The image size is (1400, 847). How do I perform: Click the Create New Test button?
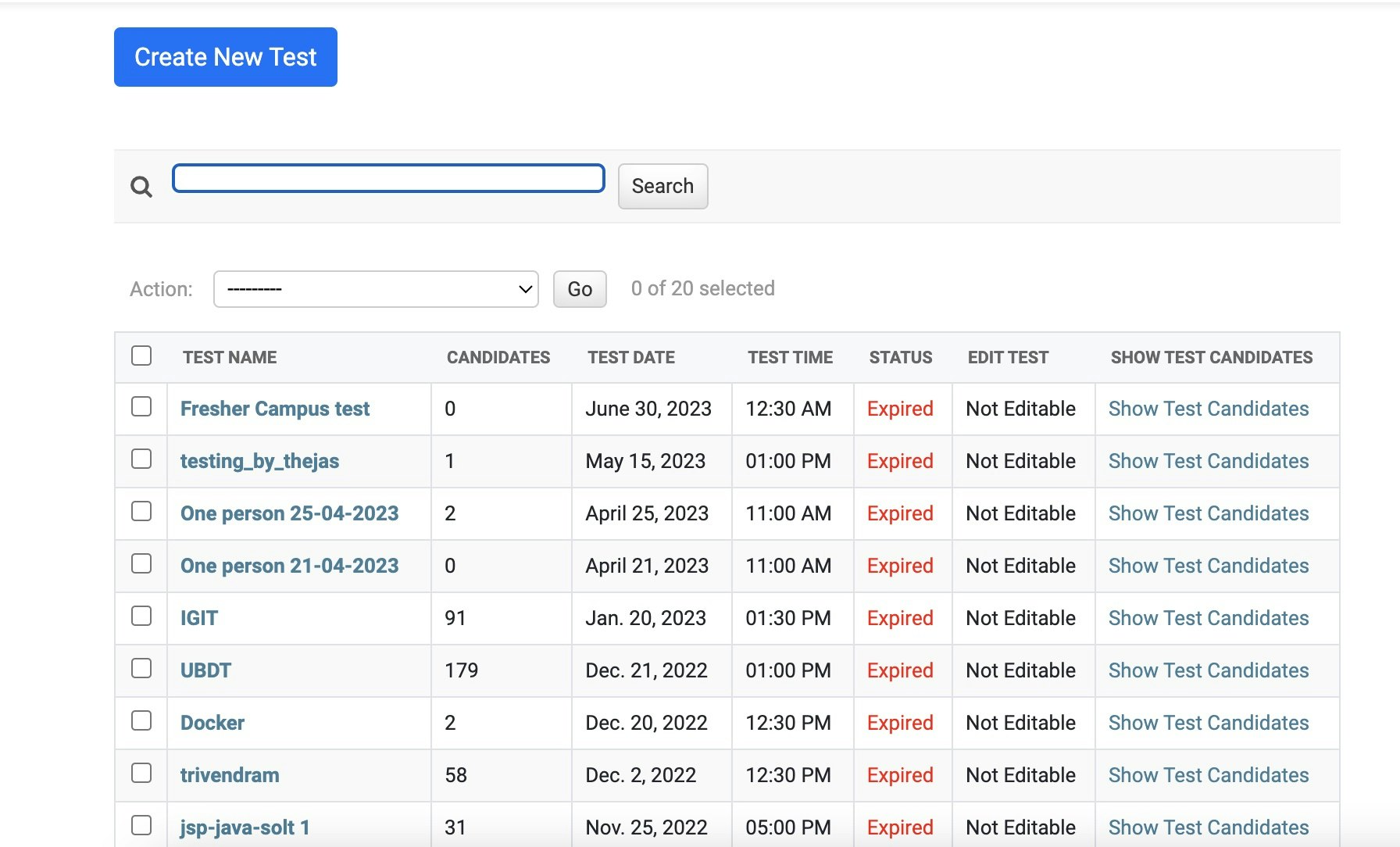pyautogui.click(x=226, y=57)
